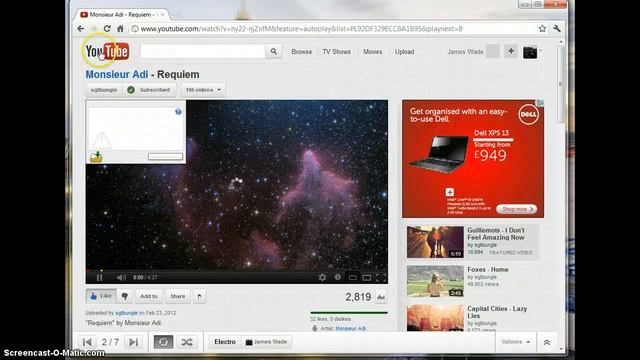Switch player to large size

[x=367, y=278]
